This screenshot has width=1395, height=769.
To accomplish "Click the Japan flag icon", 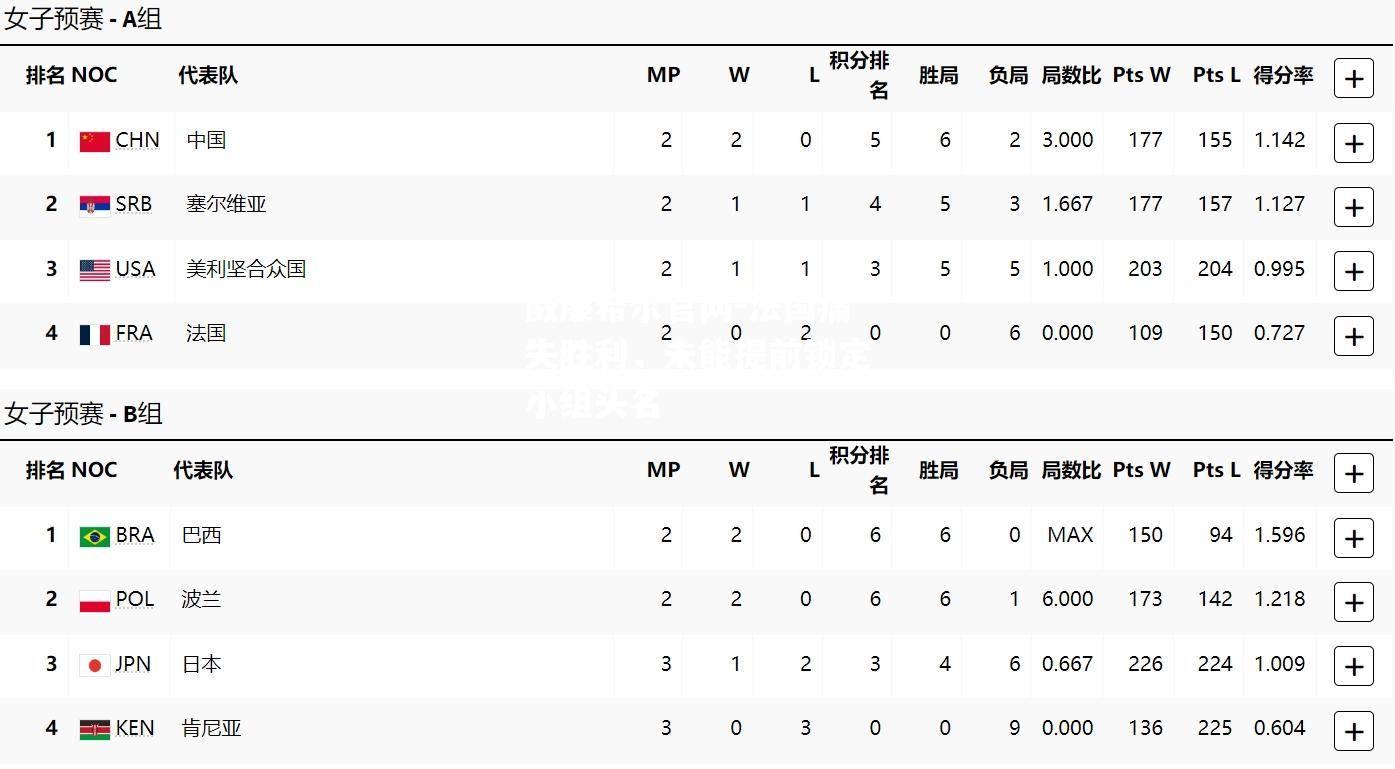I will (95, 665).
